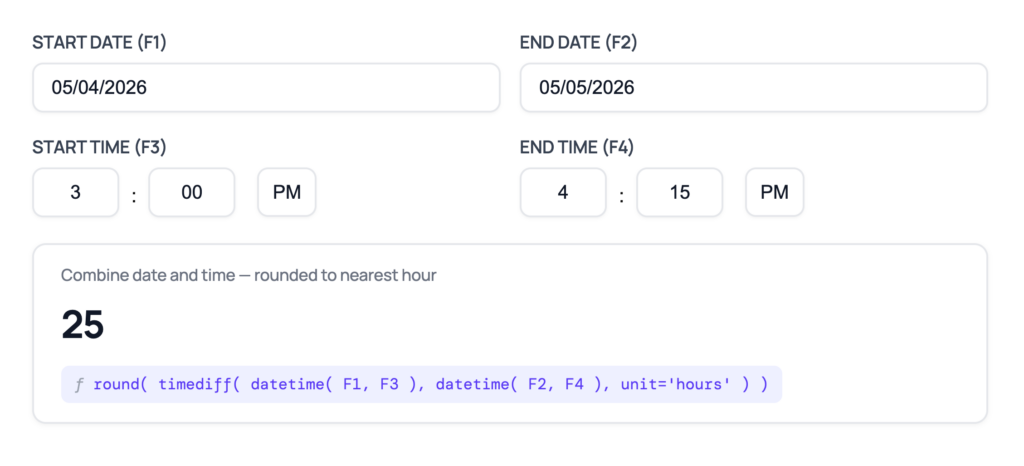The image size is (1024, 466).
Task: Click the function f icon before the formula
Action: [79, 384]
